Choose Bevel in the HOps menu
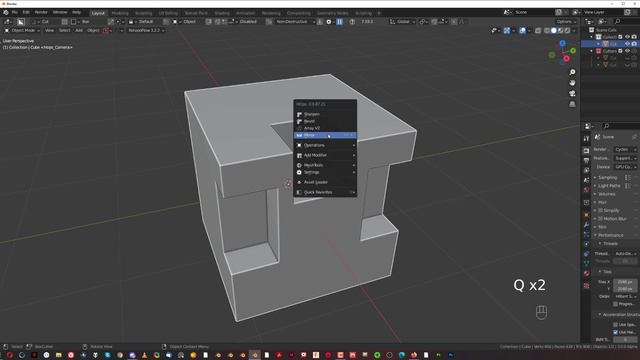The width and height of the screenshot is (640, 360). point(325,121)
